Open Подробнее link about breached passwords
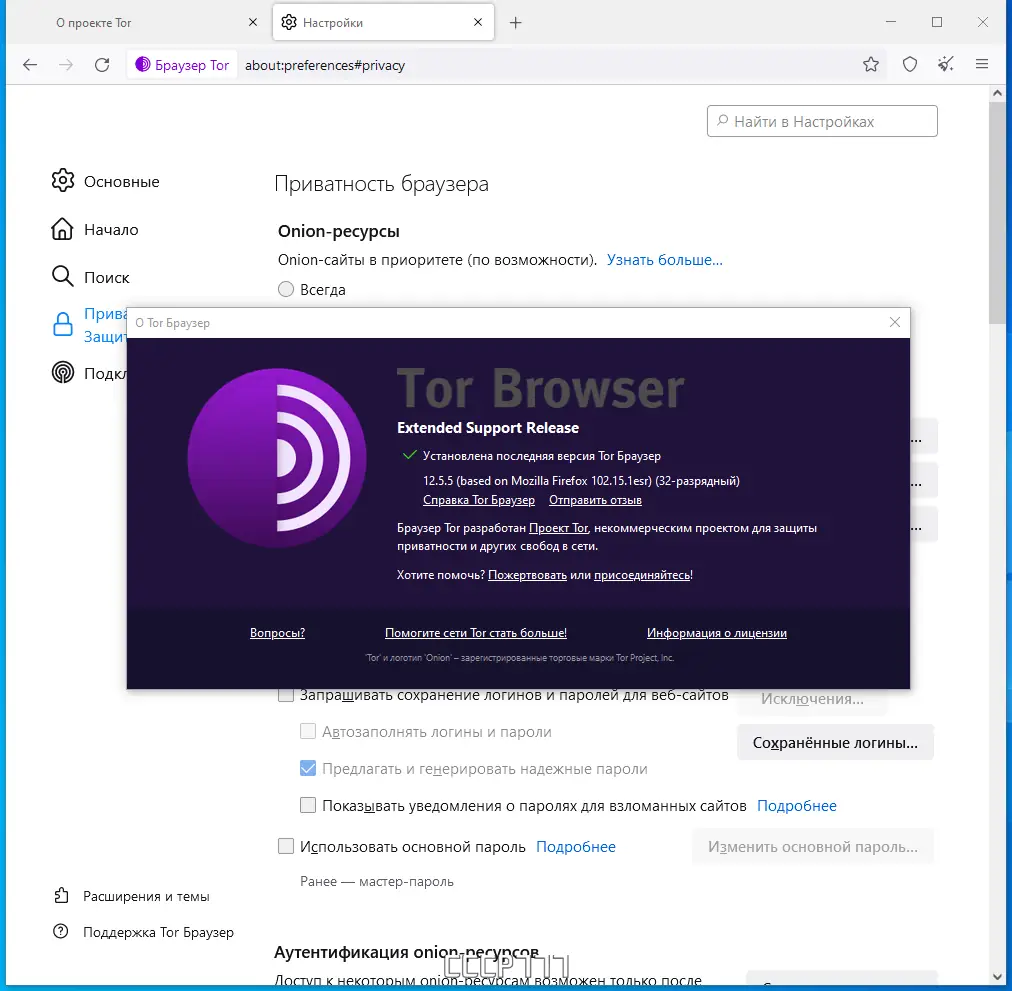The width and height of the screenshot is (1012, 991). tap(796, 806)
